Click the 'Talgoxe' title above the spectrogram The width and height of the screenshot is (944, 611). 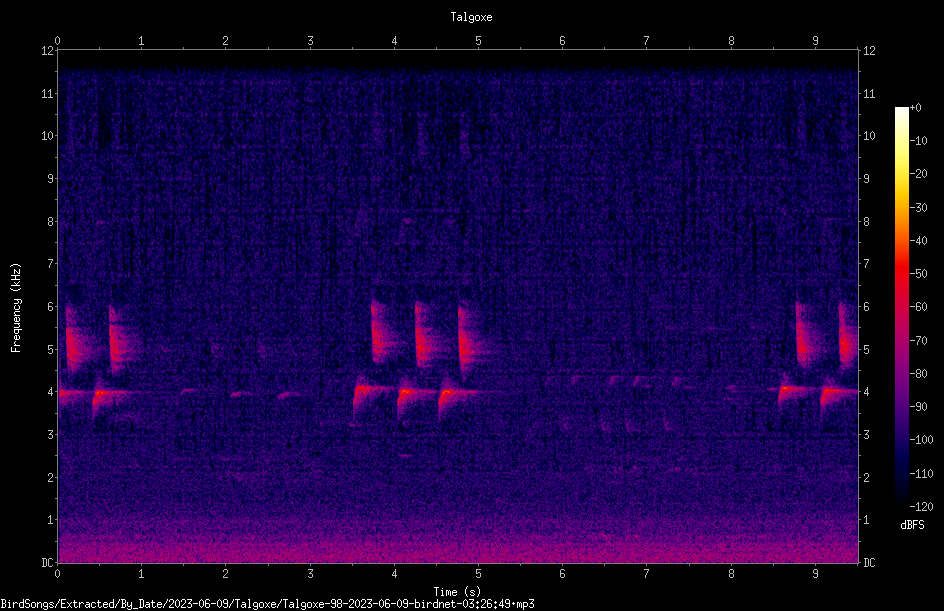[471, 17]
